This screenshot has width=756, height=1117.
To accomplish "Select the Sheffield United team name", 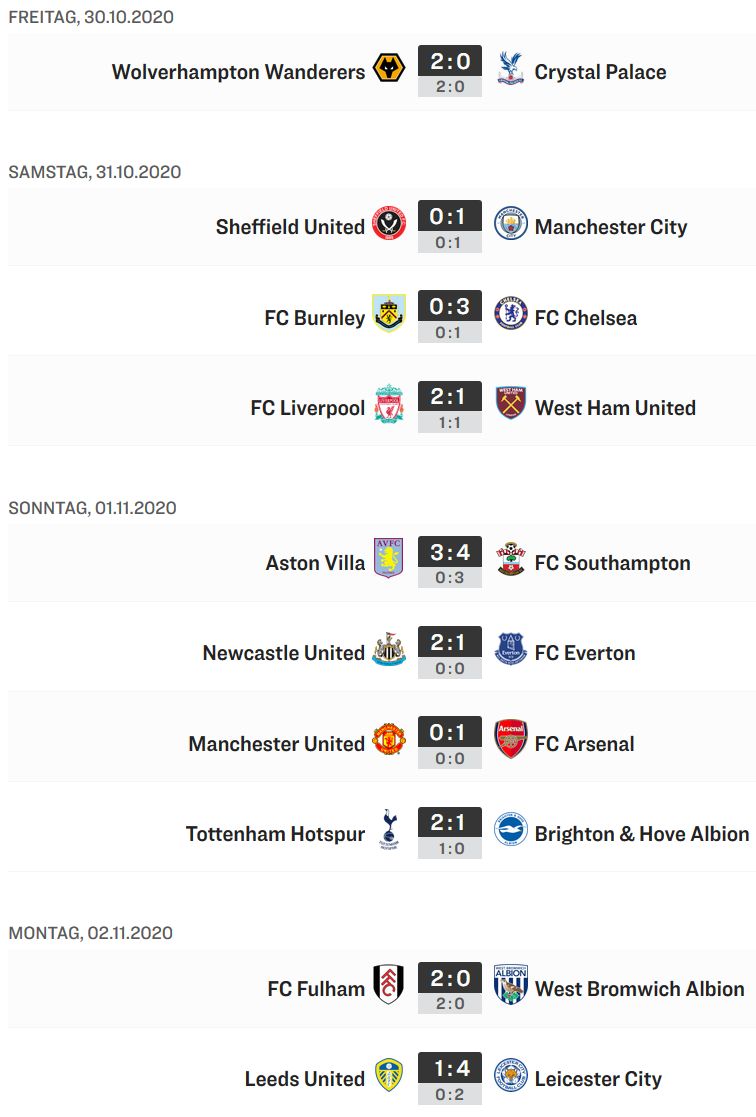I will point(290,227).
